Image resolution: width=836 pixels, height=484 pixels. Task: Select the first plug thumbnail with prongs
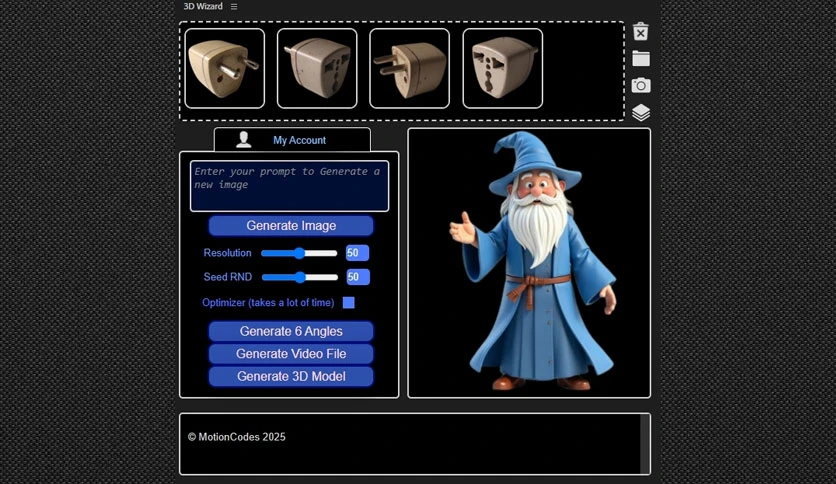224,68
